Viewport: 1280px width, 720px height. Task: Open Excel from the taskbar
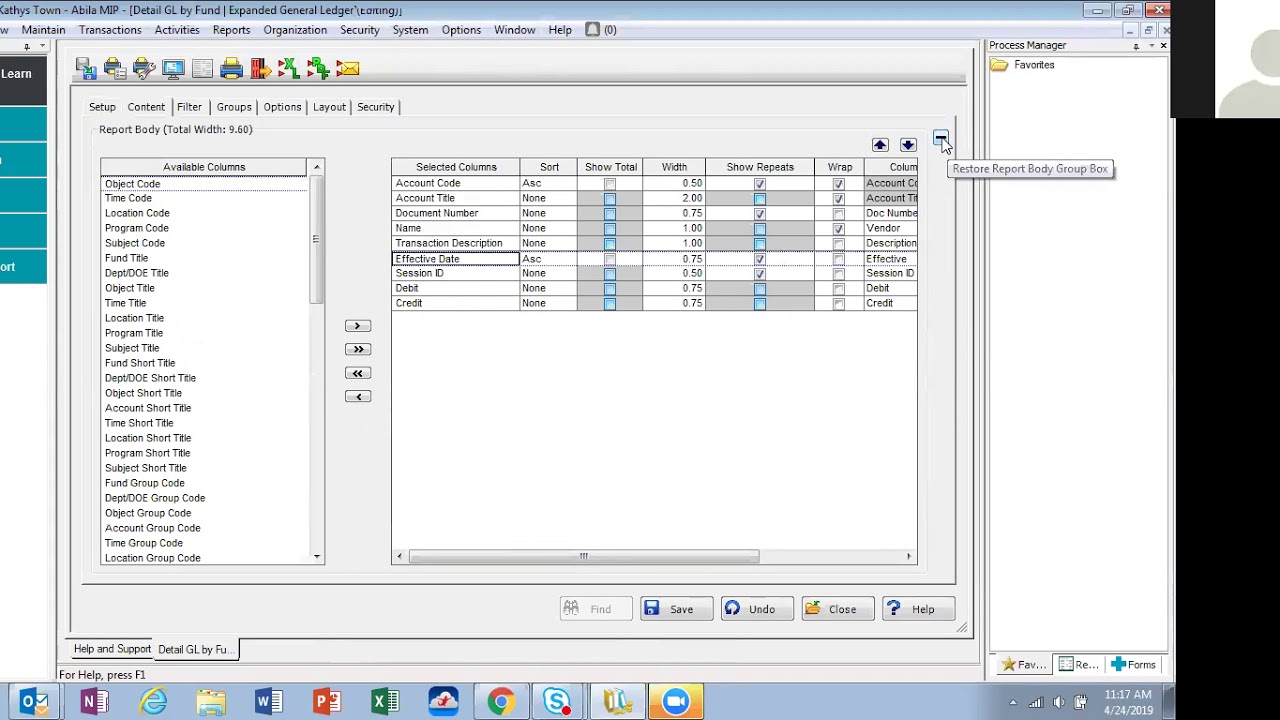pyautogui.click(x=385, y=702)
